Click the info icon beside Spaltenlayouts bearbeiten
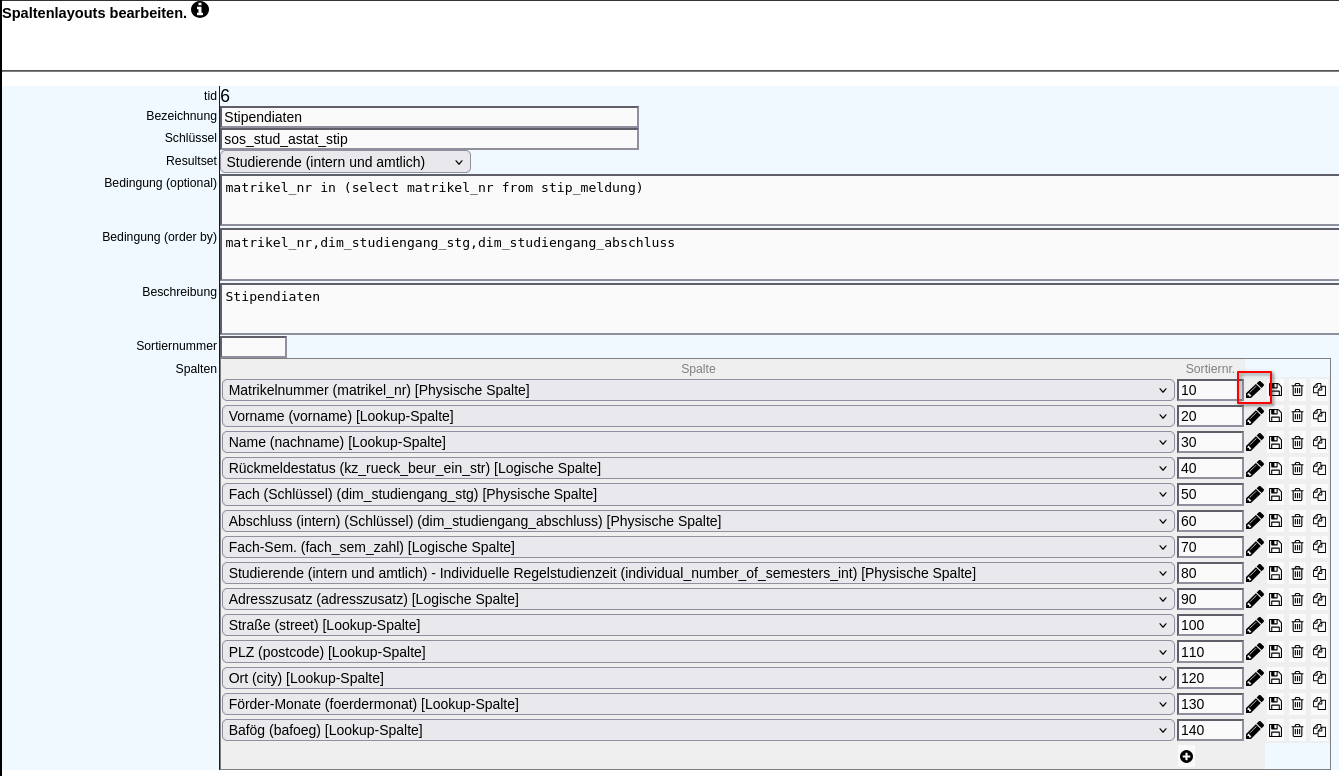The height and width of the screenshot is (776, 1339). pos(200,10)
